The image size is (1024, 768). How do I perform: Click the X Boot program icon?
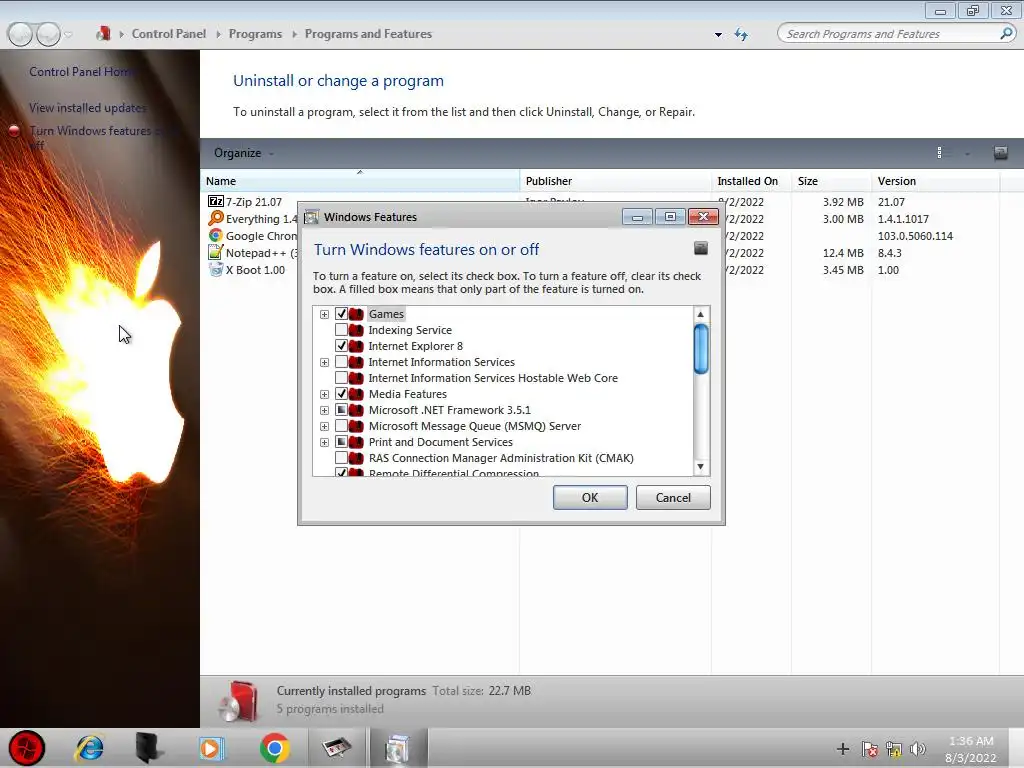click(216, 269)
